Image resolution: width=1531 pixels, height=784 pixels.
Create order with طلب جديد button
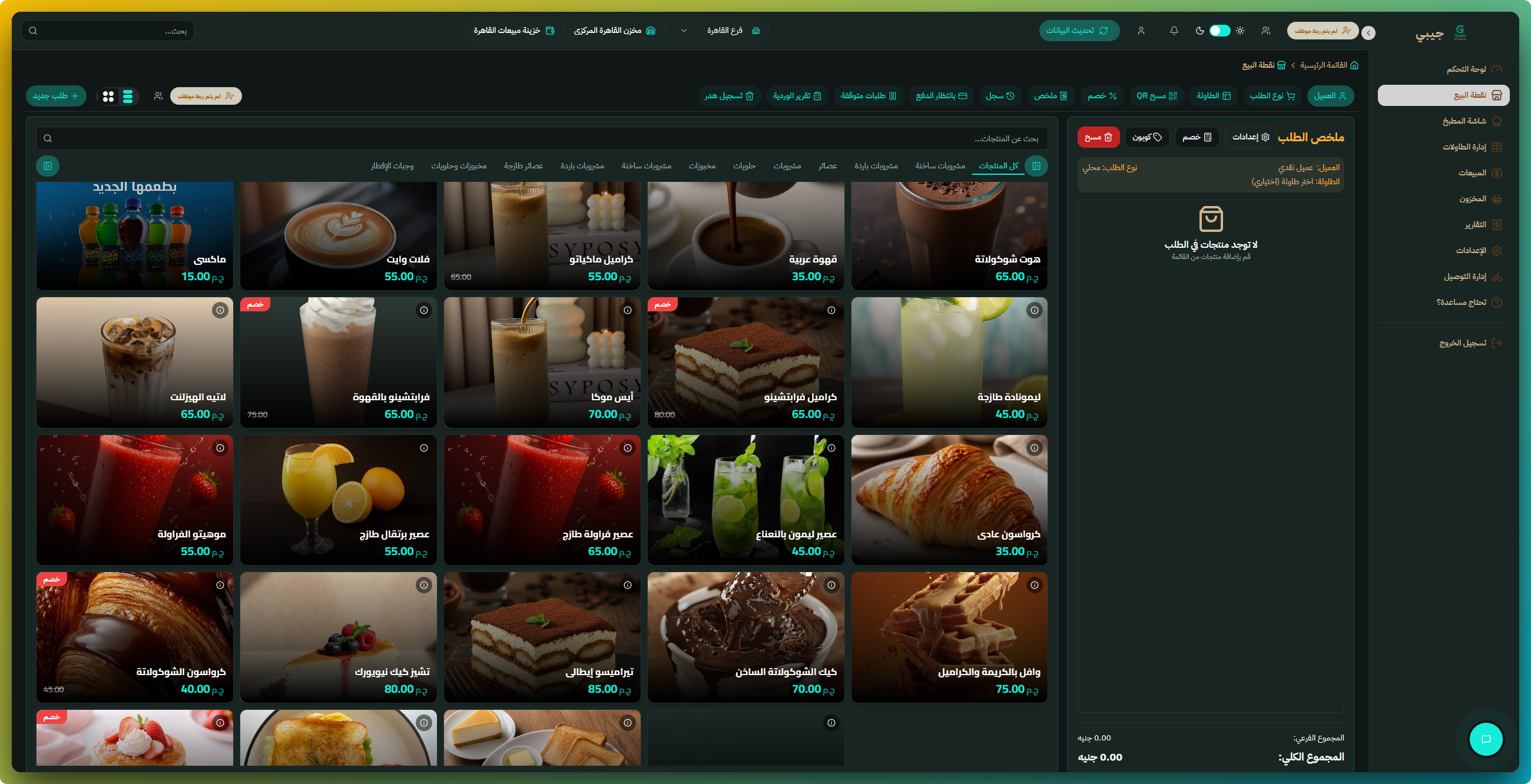(x=56, y=95)
